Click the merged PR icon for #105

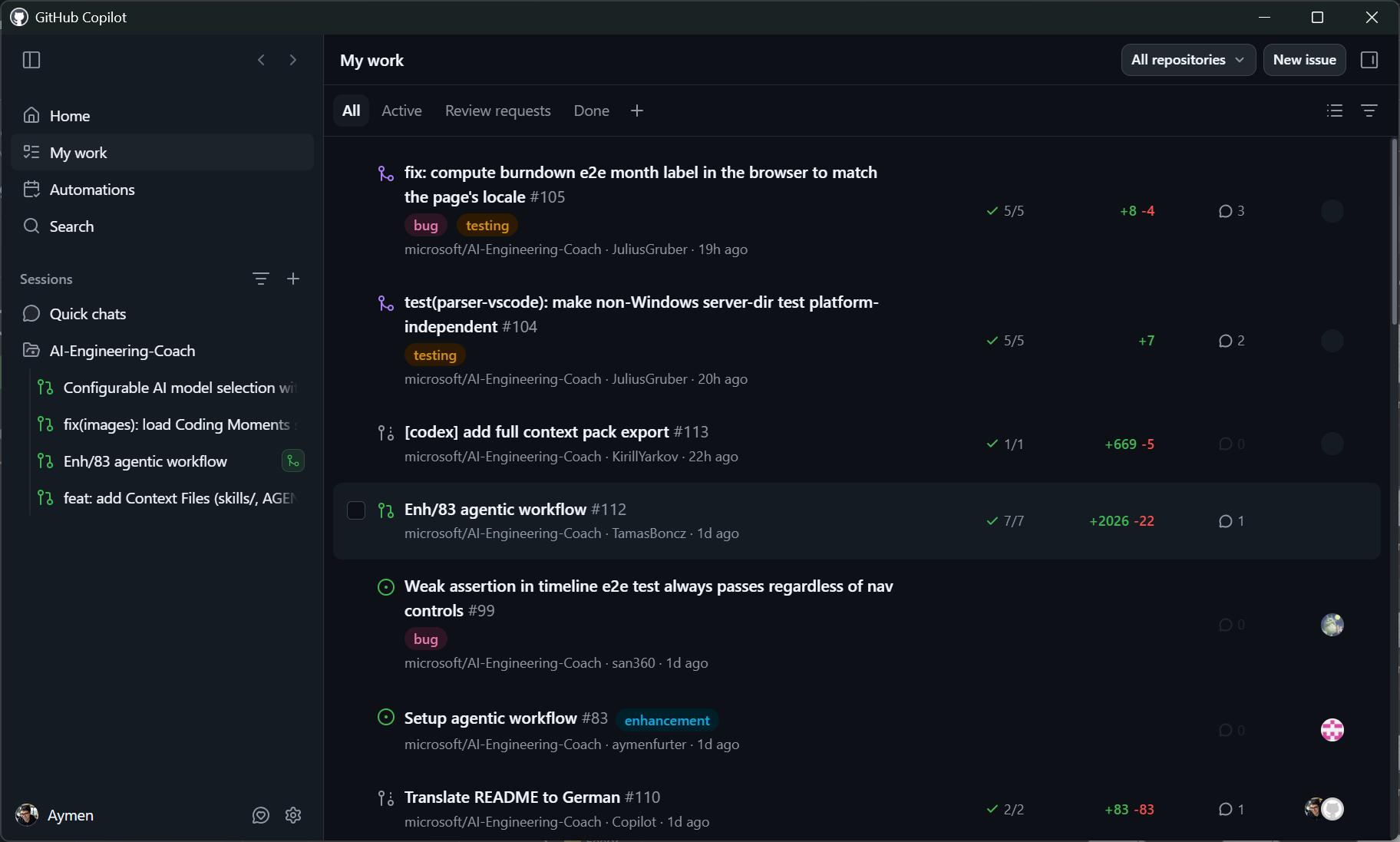386,173
